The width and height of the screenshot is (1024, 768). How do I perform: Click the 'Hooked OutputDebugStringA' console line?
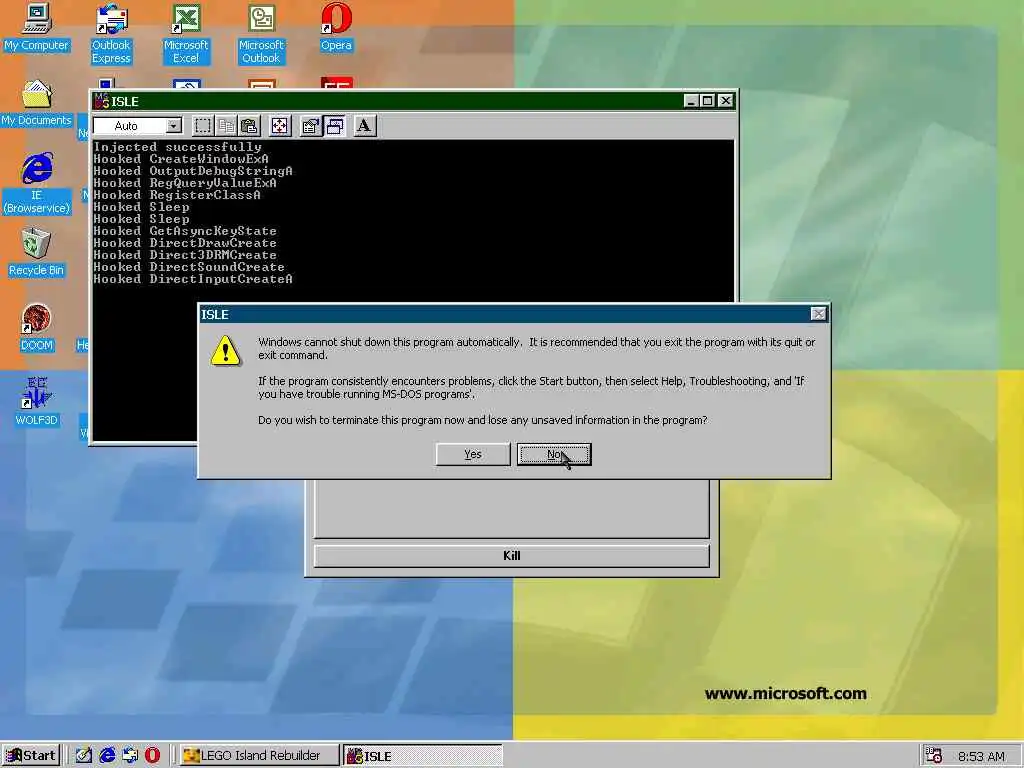(x=193, y=171)
